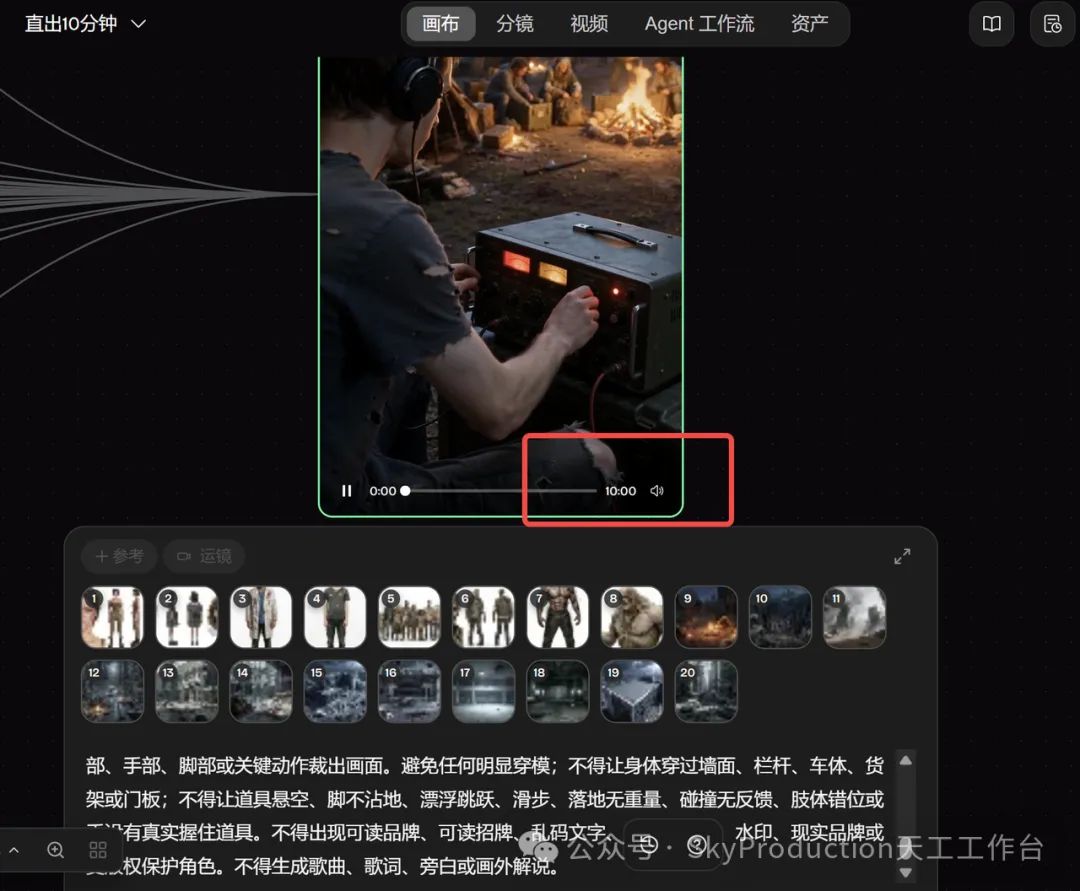Open the 直出10分钟 project dropdown
The height and width of the screenshot is (891, 1080).
[x=85, y=24]
